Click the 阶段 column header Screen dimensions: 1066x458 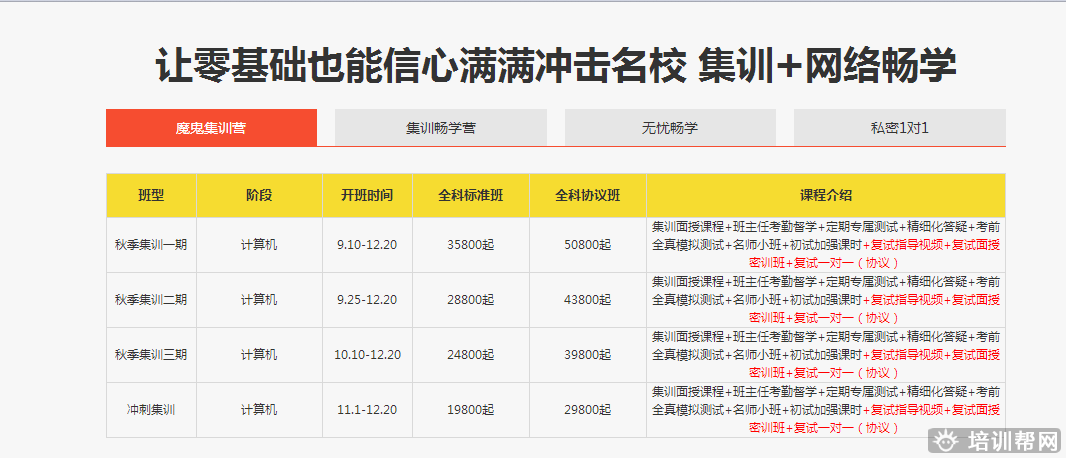[259, 195]
